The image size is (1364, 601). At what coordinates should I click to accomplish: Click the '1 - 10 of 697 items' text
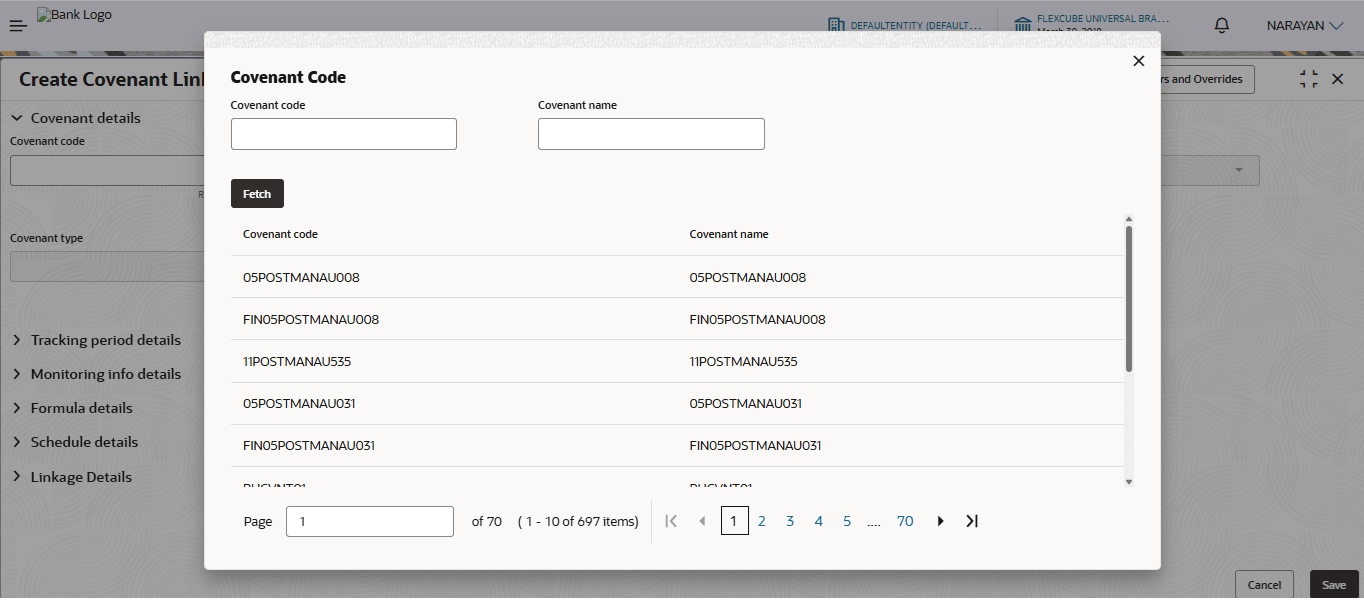(578, 521)
